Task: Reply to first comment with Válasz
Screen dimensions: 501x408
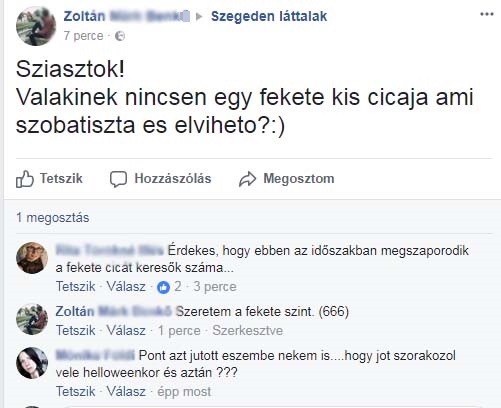Action: tap(126, 287)
